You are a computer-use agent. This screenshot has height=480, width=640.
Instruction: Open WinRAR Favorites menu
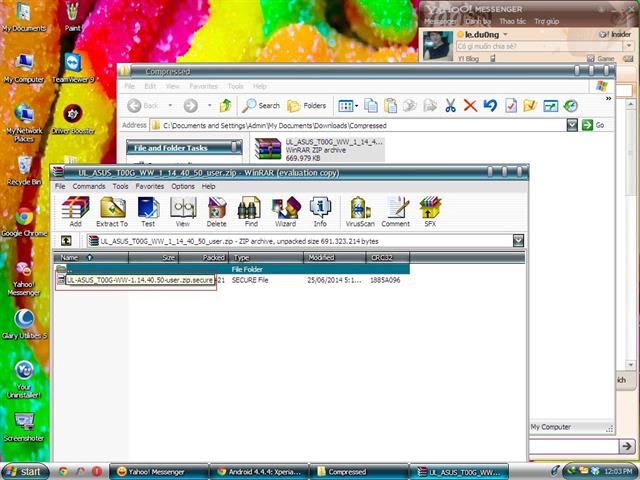coord(150,186)
